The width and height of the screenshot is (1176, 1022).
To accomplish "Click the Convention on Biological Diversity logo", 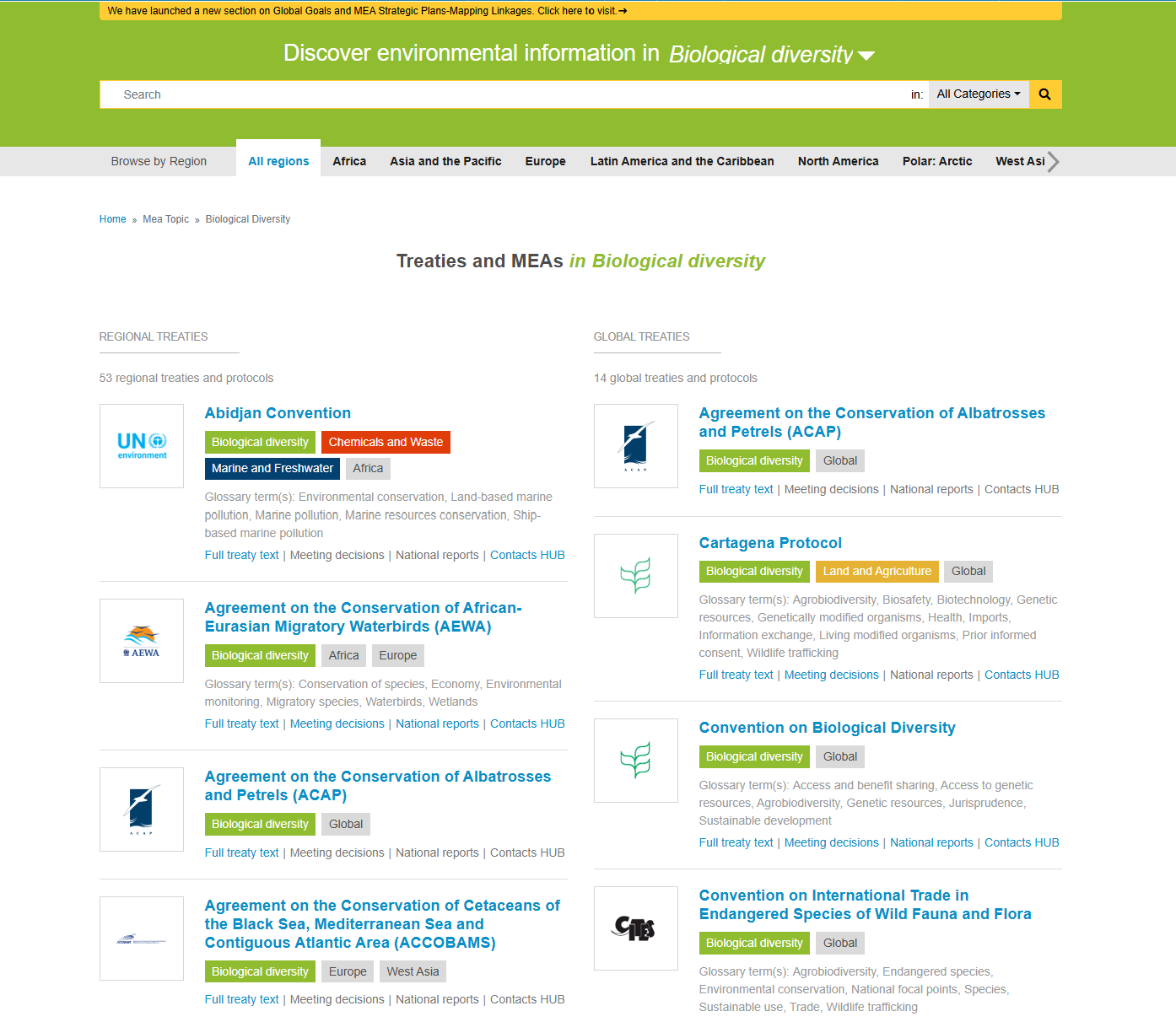I will coord(635,761).
